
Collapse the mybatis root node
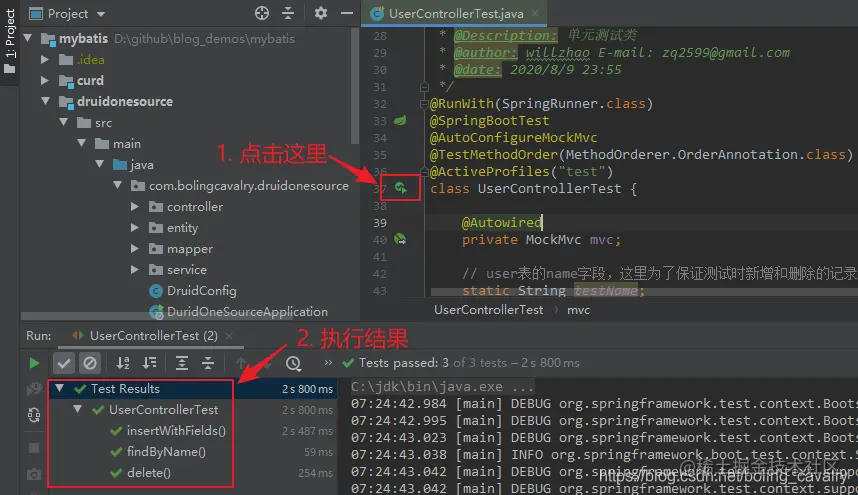pyautogui.click(x=28, y=38)
